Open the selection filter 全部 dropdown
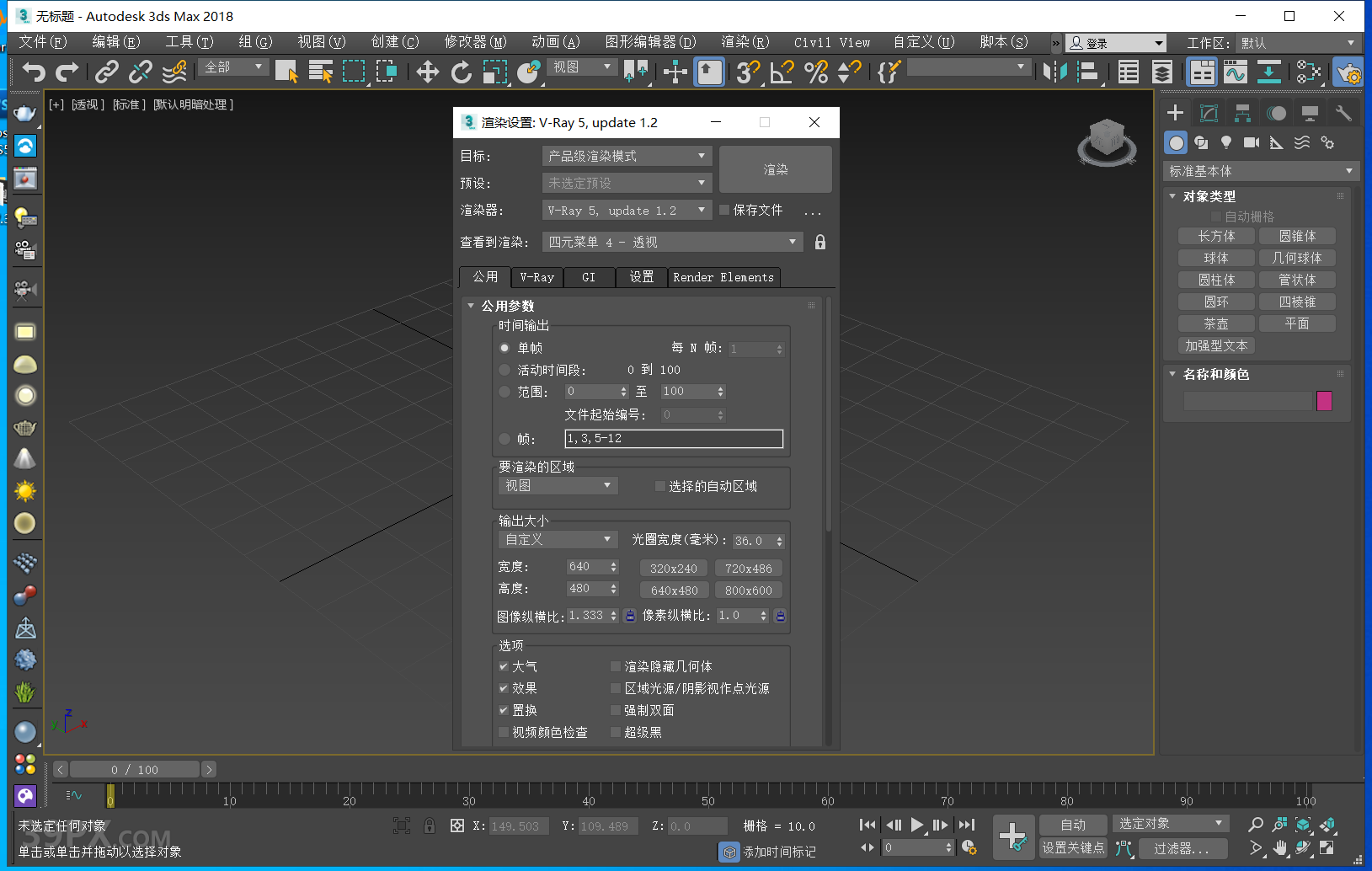The width and height of the screenshot is (1372, 871). pos(235,67)
